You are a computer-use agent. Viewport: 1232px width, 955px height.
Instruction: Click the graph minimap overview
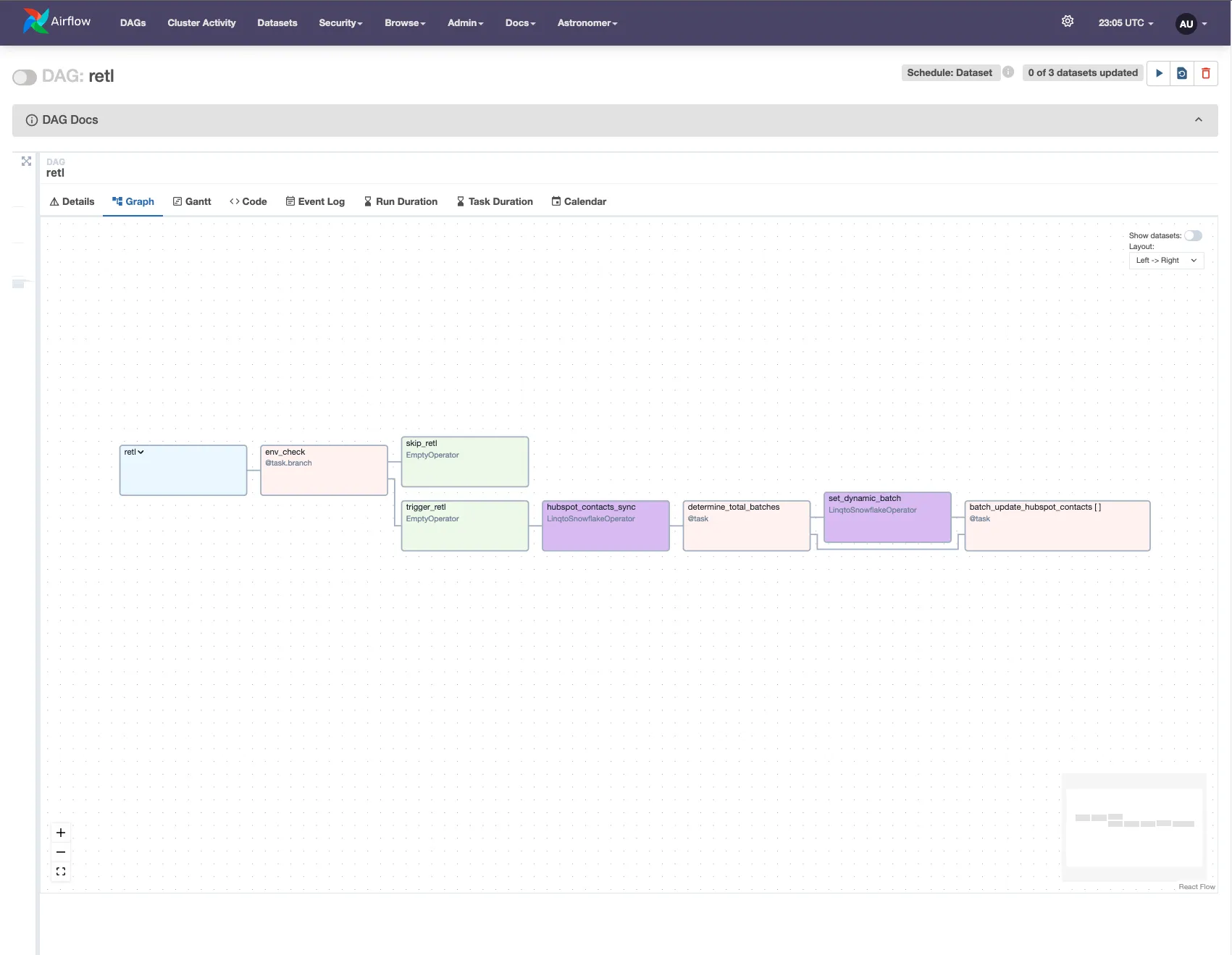(1134, 828)
